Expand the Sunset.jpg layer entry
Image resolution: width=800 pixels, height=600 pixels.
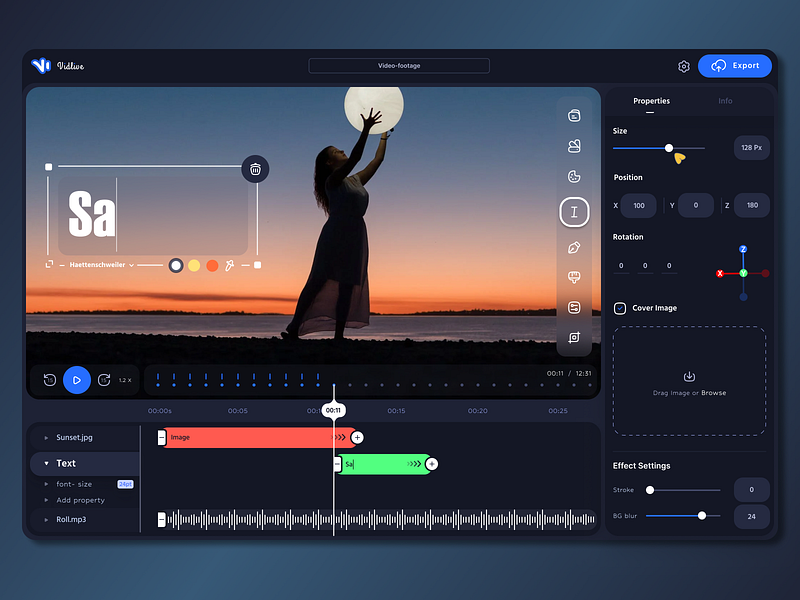click(44, 437)
